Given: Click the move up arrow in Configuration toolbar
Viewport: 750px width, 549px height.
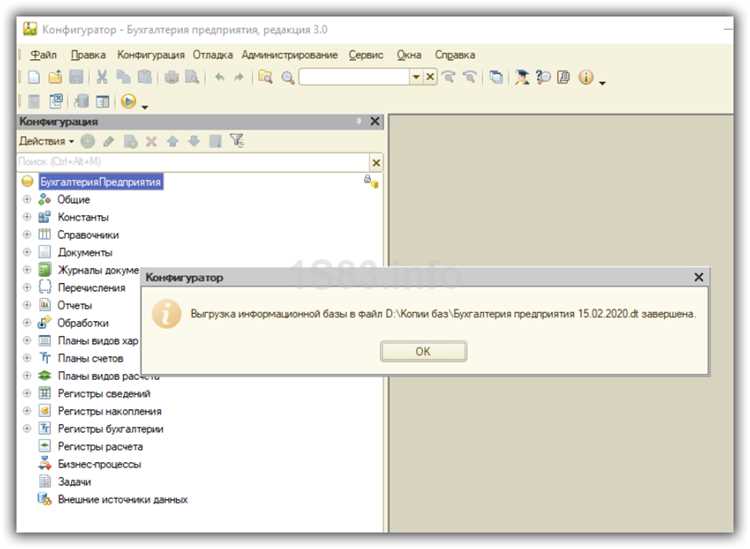Looking at the screenshot, I should (173, 141).
